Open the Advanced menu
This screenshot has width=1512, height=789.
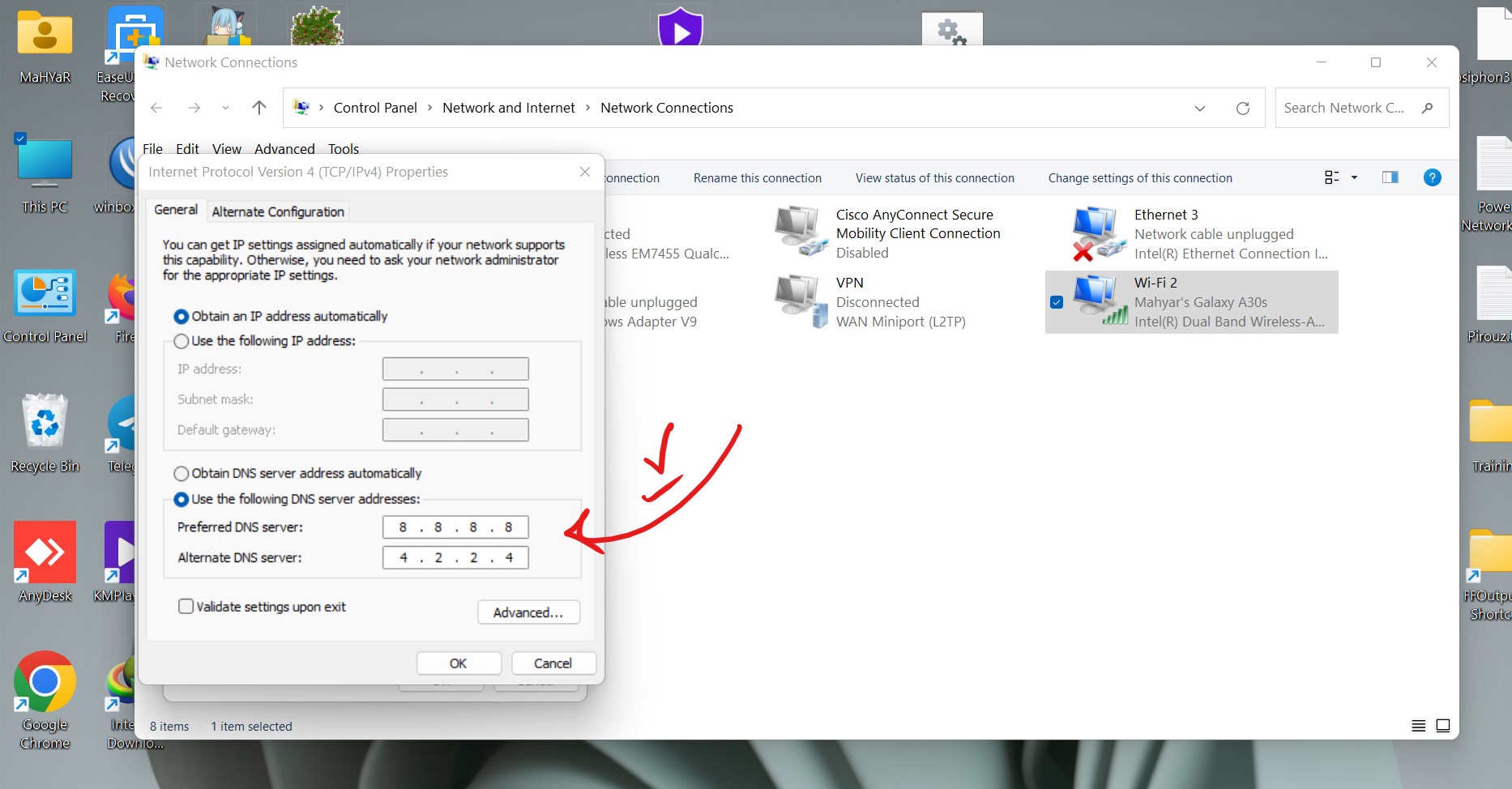coord(284,149)
